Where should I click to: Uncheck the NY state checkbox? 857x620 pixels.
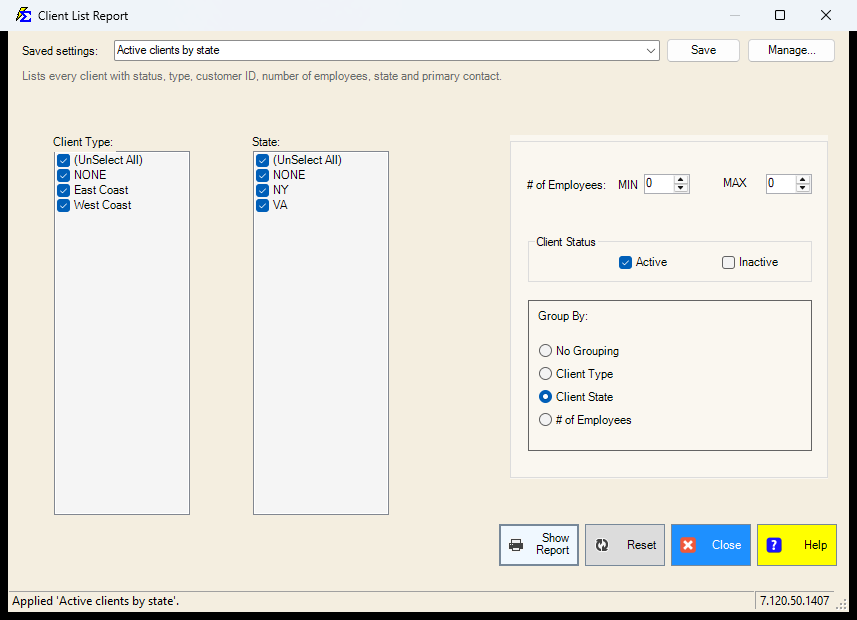(x=262, y=190)
